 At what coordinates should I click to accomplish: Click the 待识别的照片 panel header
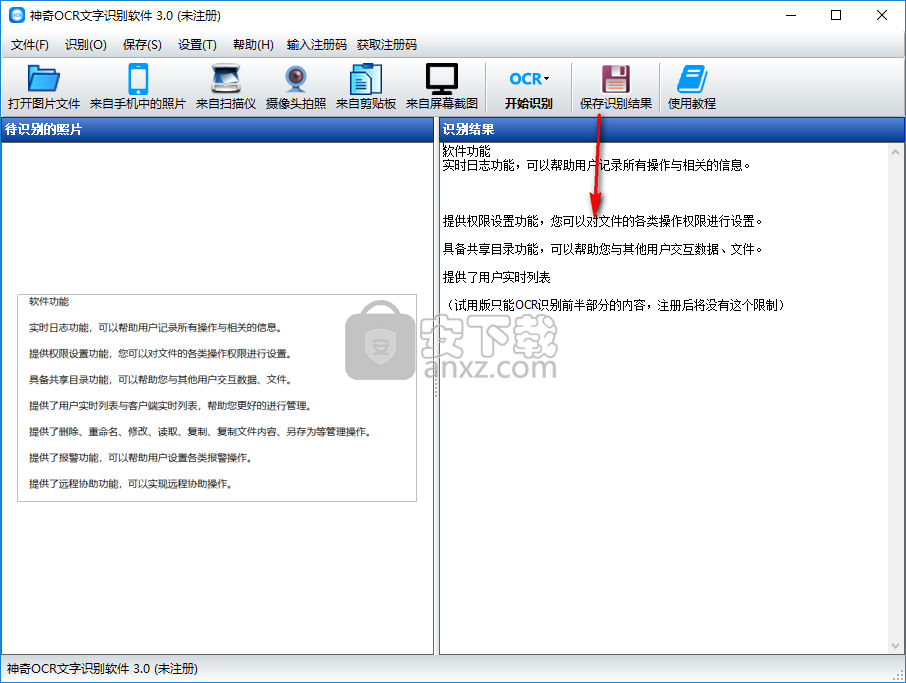(217, 129)
